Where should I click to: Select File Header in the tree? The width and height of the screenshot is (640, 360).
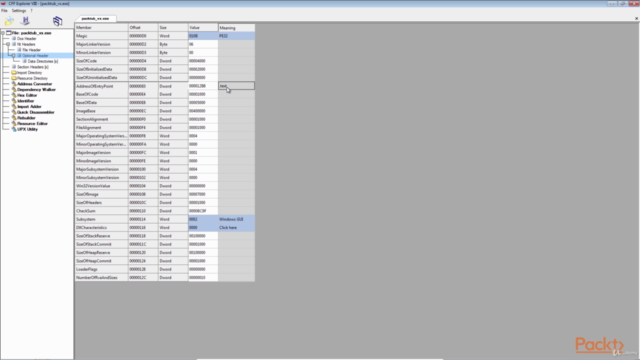point(31,50)
